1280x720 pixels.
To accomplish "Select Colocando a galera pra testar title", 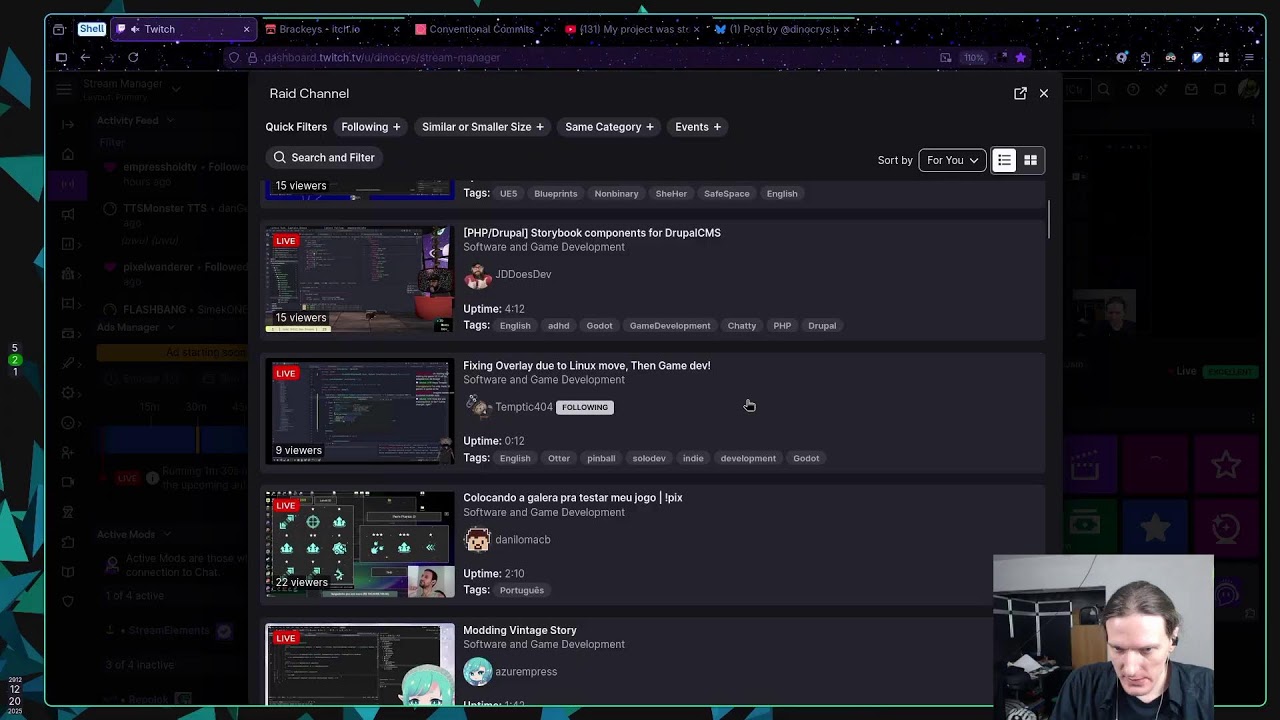I will [x=573, y=498].
